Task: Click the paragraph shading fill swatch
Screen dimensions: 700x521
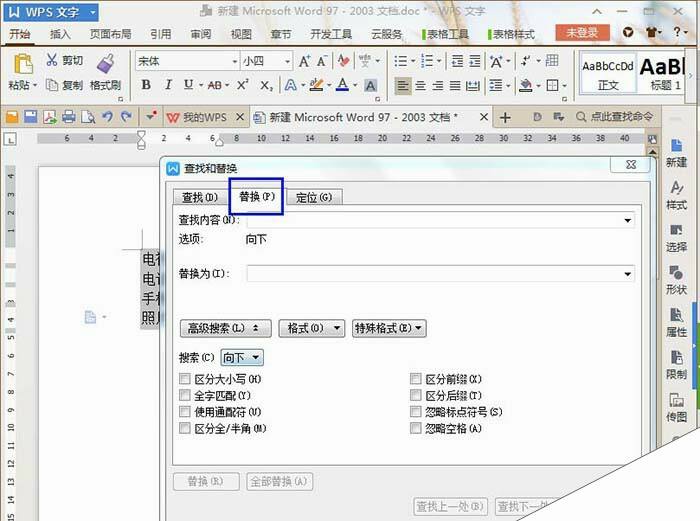Action: [526, 85]
